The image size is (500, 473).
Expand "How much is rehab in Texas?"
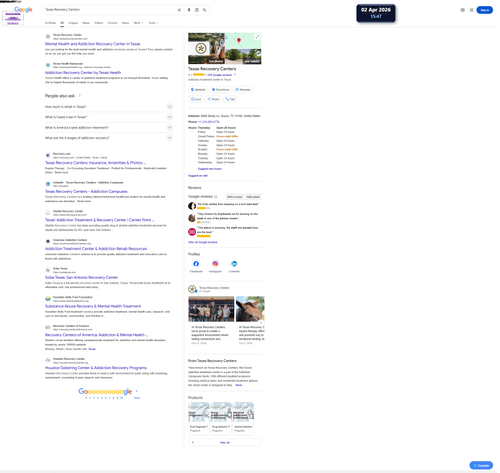click(109, 107)
